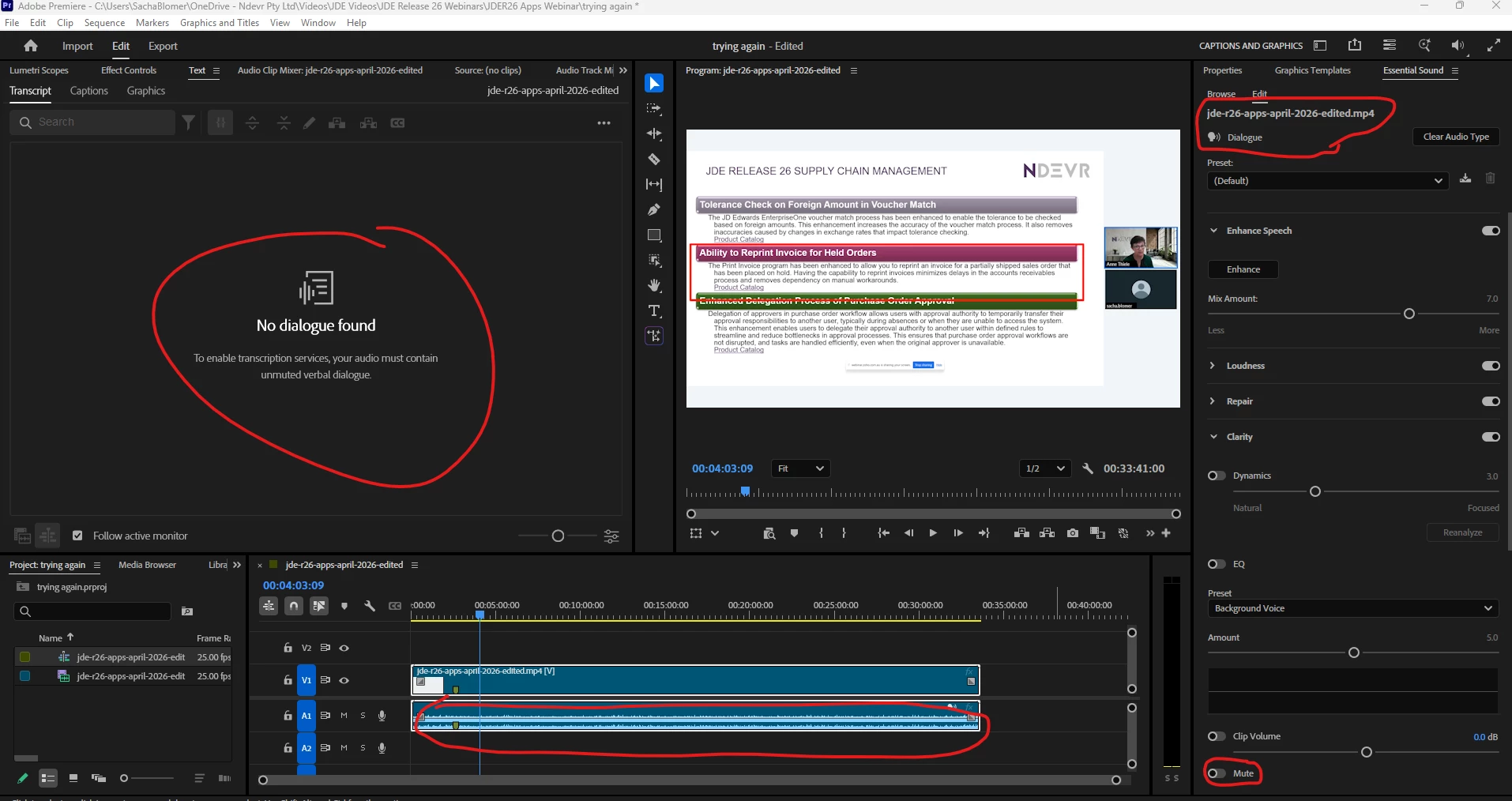Uncheck Follow active monitor checkbox
The width and height of the screenshot is (1512, 801).
77,536
